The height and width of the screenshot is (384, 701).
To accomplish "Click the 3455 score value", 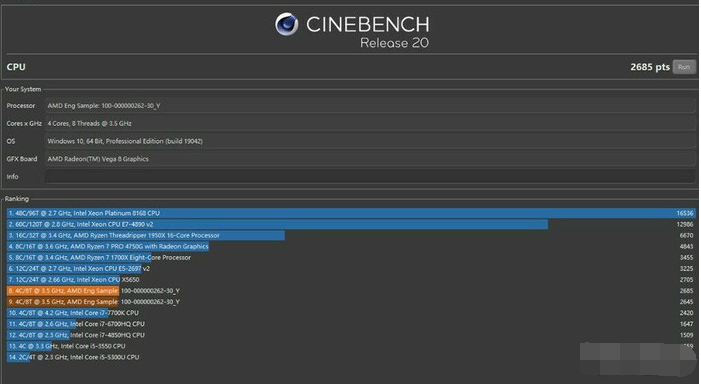I will click(x=686, y=257).
